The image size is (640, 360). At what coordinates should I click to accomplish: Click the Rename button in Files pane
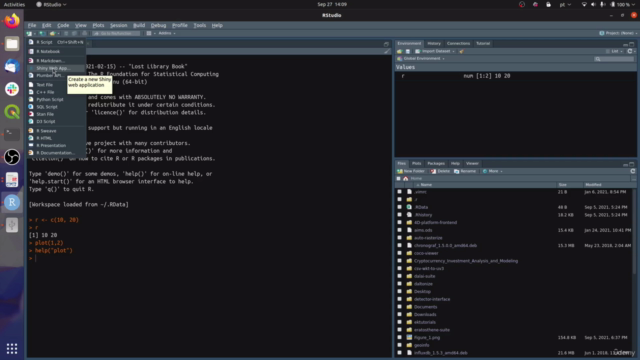coord(465,171)
